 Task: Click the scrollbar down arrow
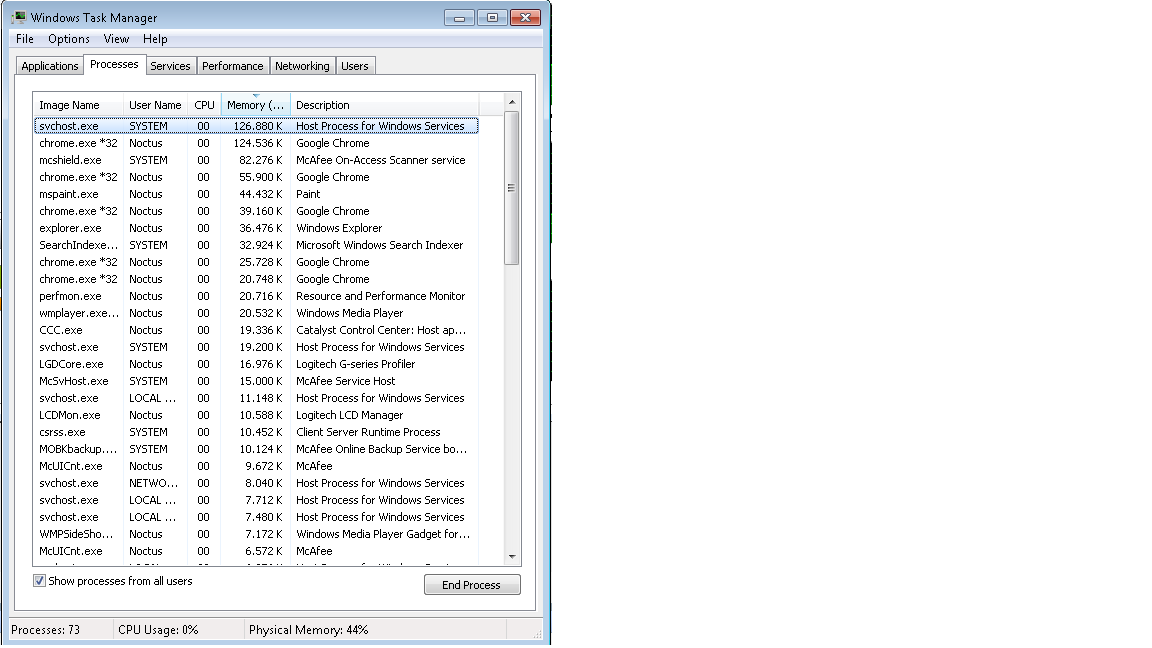click(x=512, y=557)
